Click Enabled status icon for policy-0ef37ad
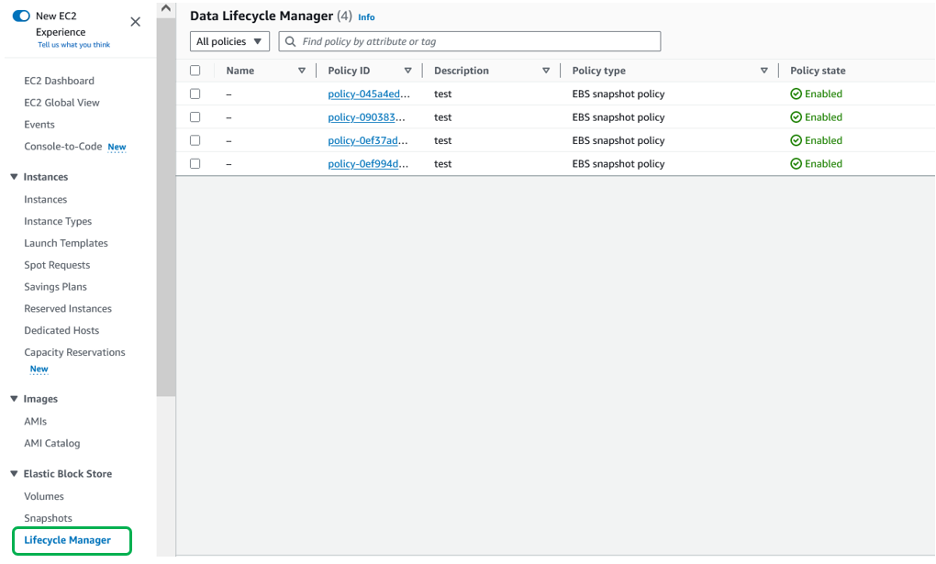 pos(796,140)
